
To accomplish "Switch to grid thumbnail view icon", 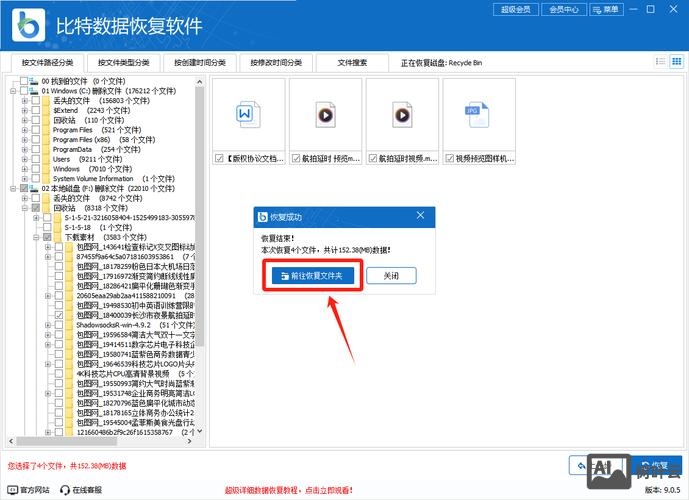I will coord(677,62).
